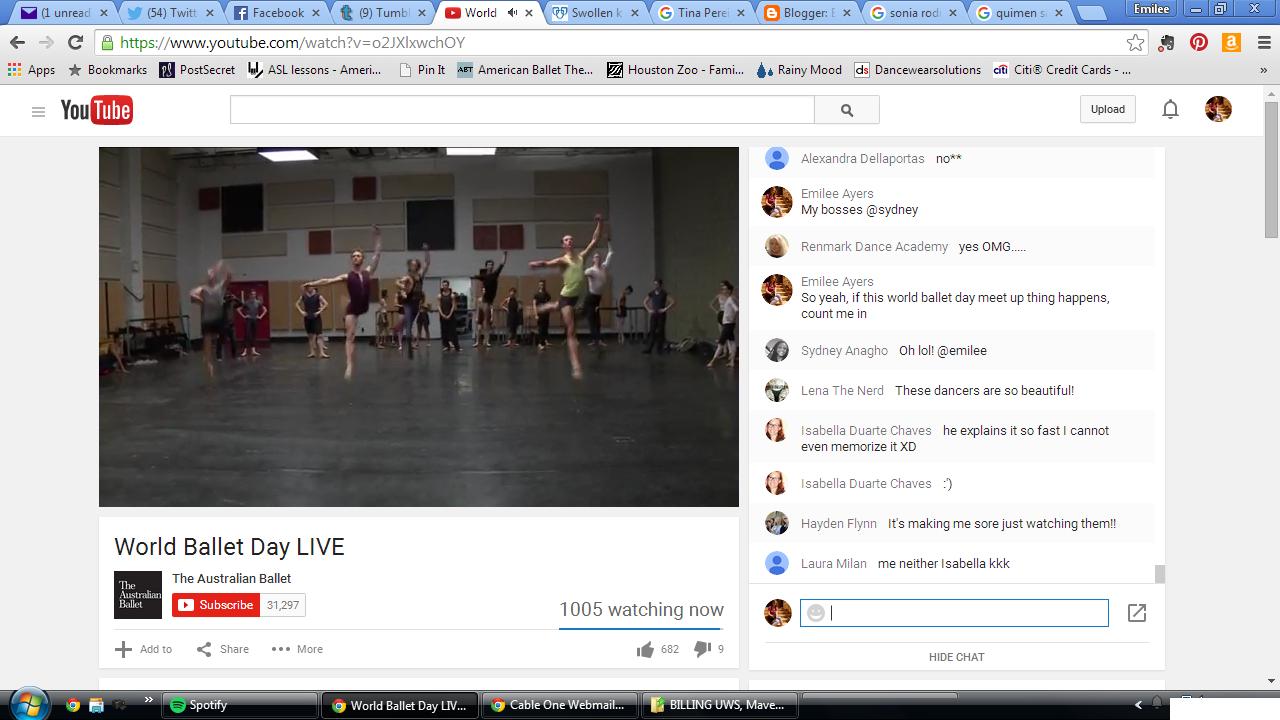
Task: Dislike the video with thumbs down
Action: tap(702, 650)
